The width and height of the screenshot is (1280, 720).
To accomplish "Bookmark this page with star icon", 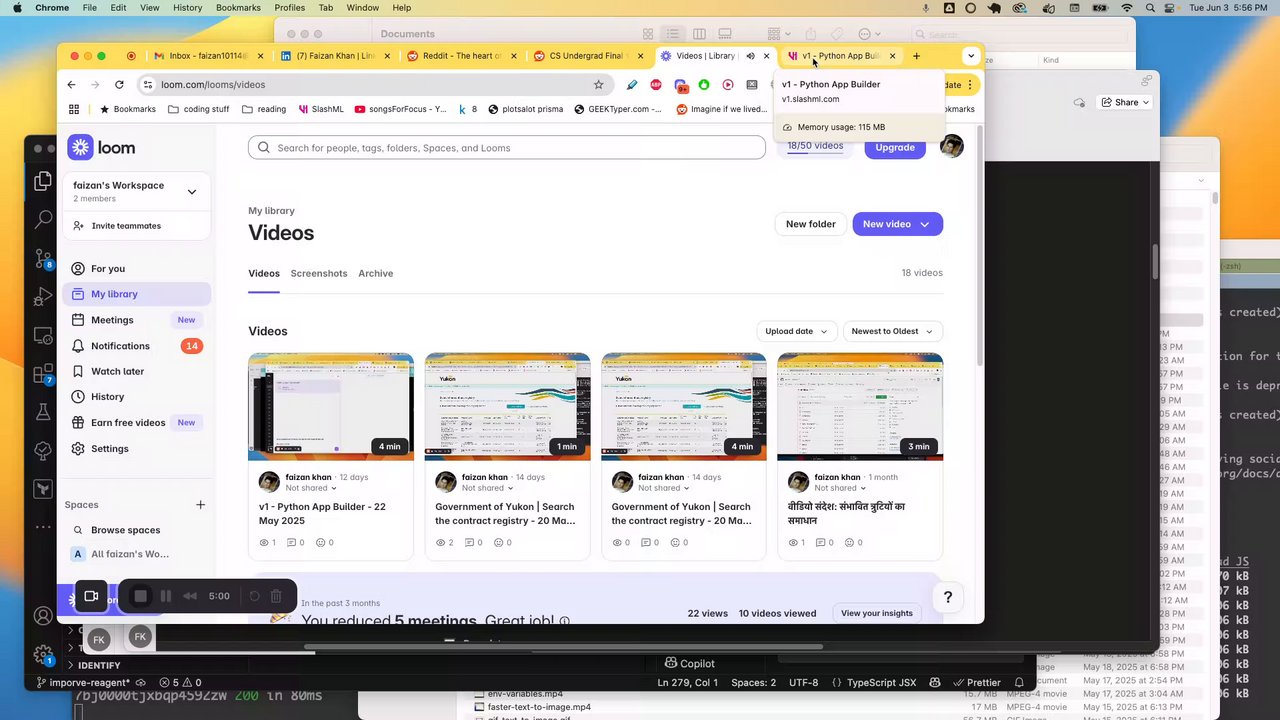I will pyautogui.click(x=598, y=85).
